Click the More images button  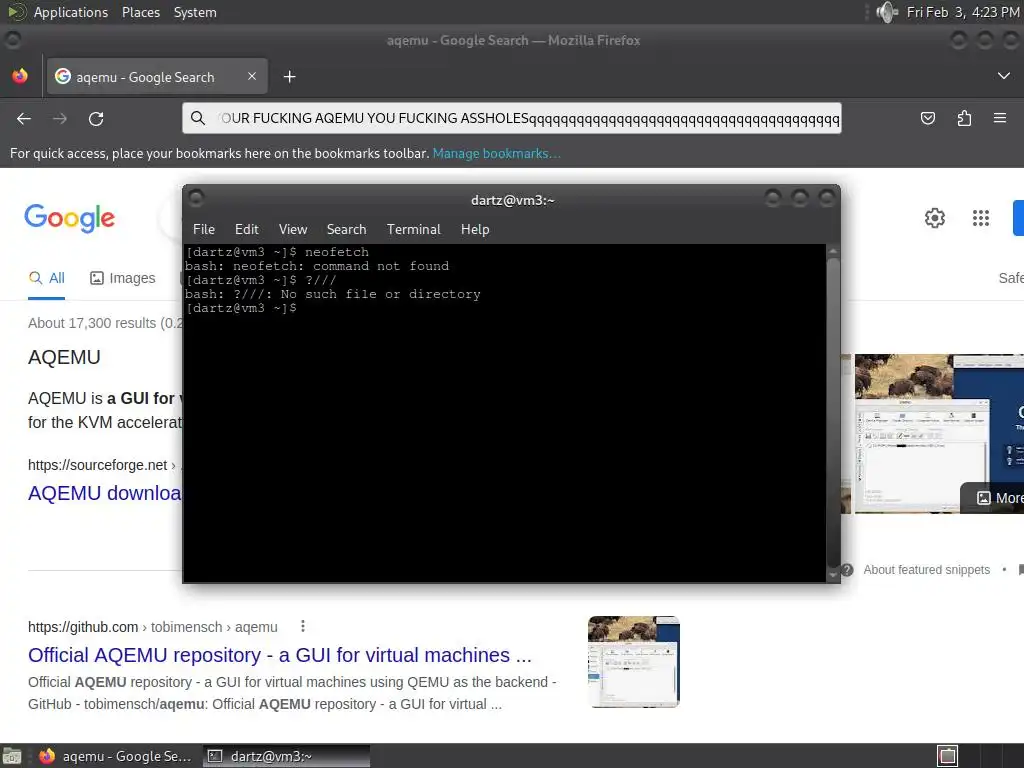(x=993, y=498)
